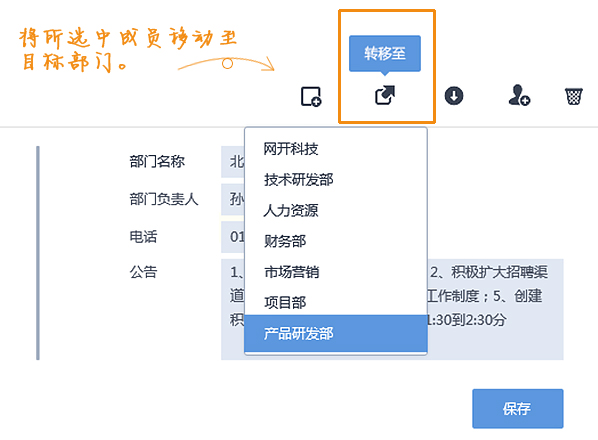This screenshot has height=440, width=598.
Task: Click the 电话 phone input field
Action: (x=233, y=237)
